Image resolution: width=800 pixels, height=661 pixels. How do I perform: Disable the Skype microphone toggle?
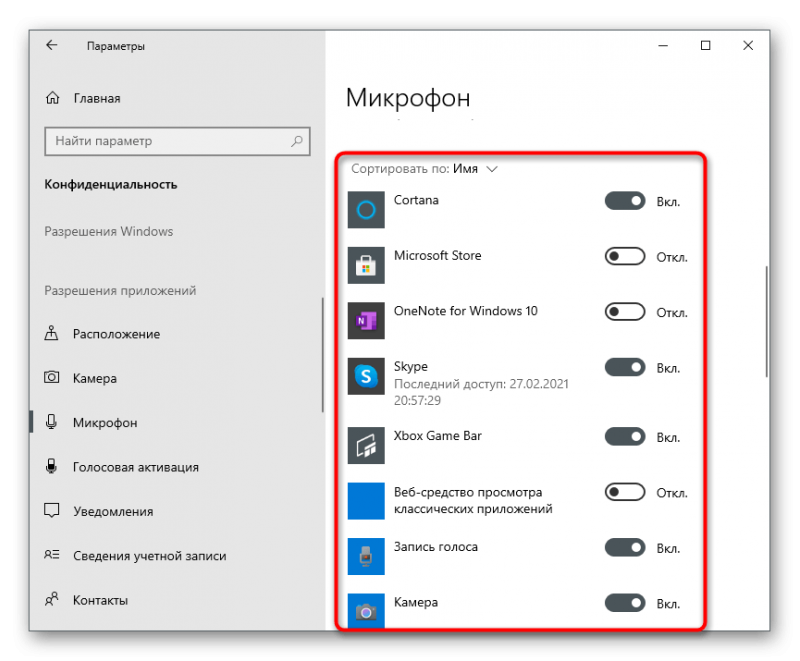[x=625, y=367]
